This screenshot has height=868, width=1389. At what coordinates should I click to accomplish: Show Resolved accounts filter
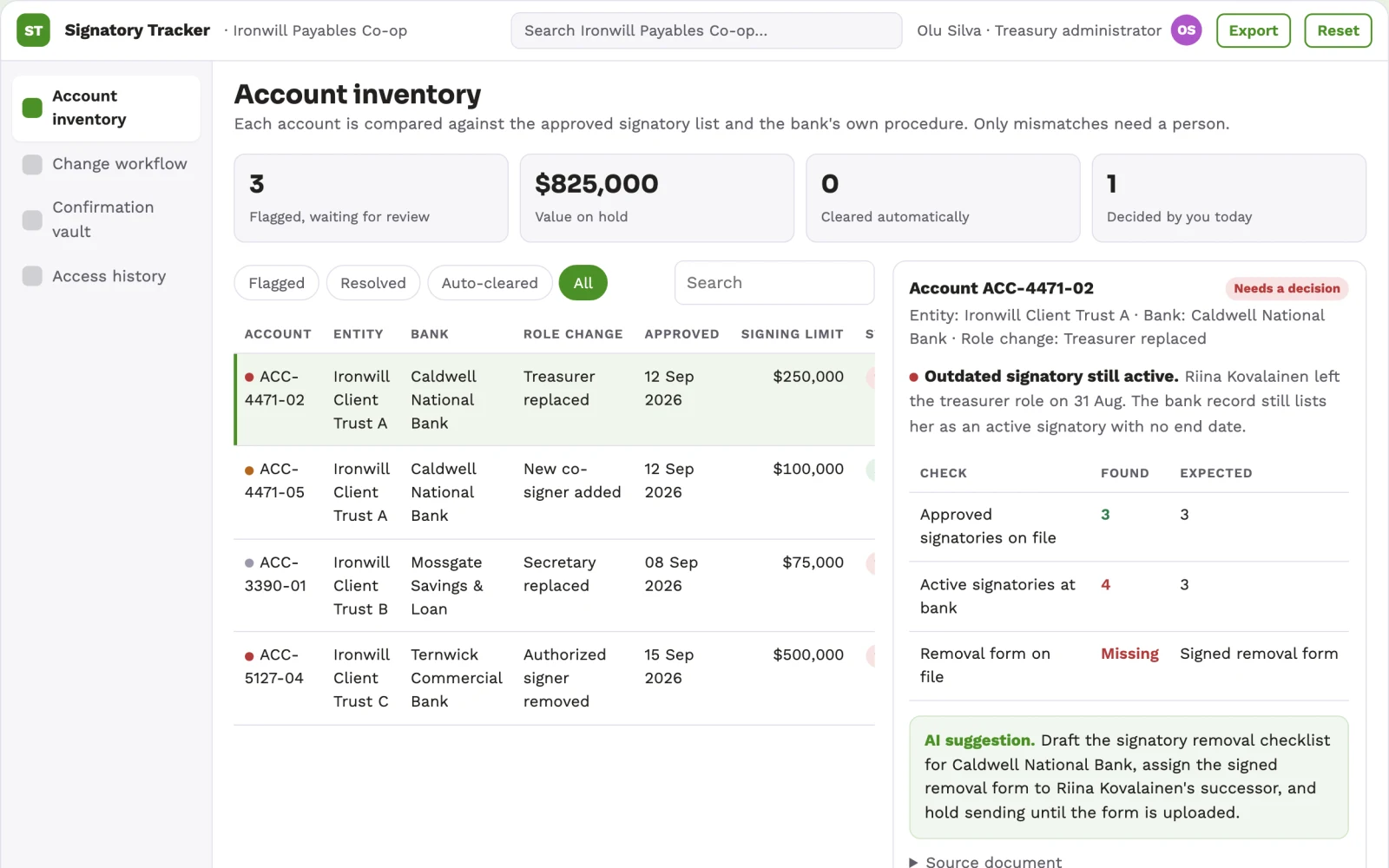point(372,283)
